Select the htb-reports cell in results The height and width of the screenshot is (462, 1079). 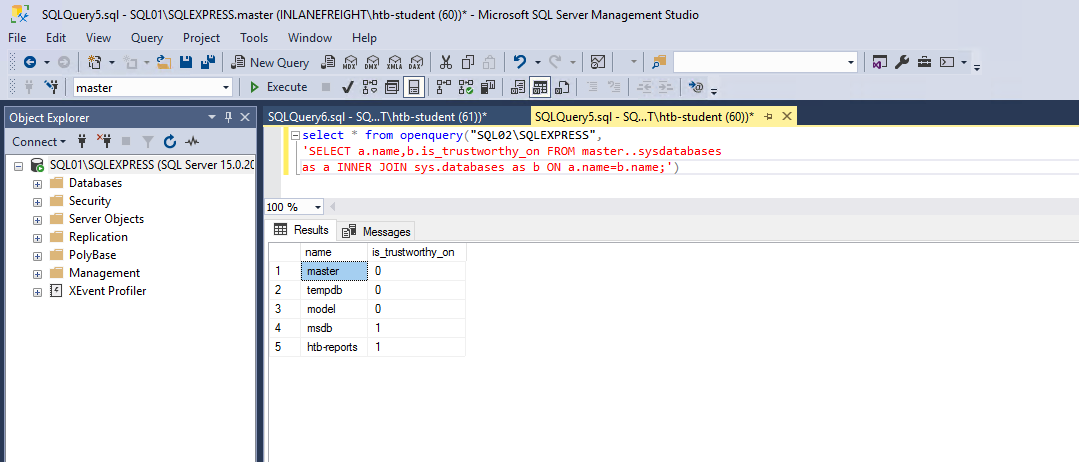(334, 347)
